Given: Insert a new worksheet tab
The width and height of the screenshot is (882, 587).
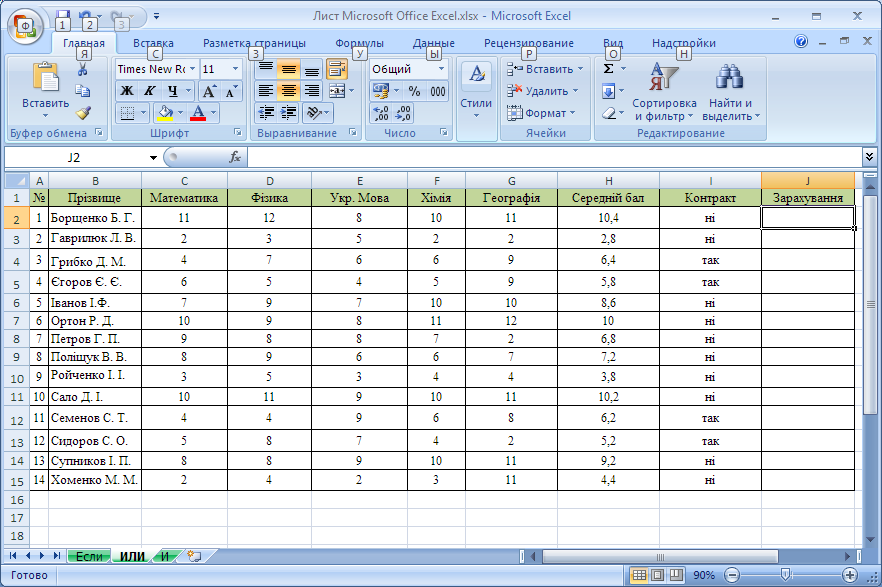Looking at the screenshot, I should coord(194,557).
